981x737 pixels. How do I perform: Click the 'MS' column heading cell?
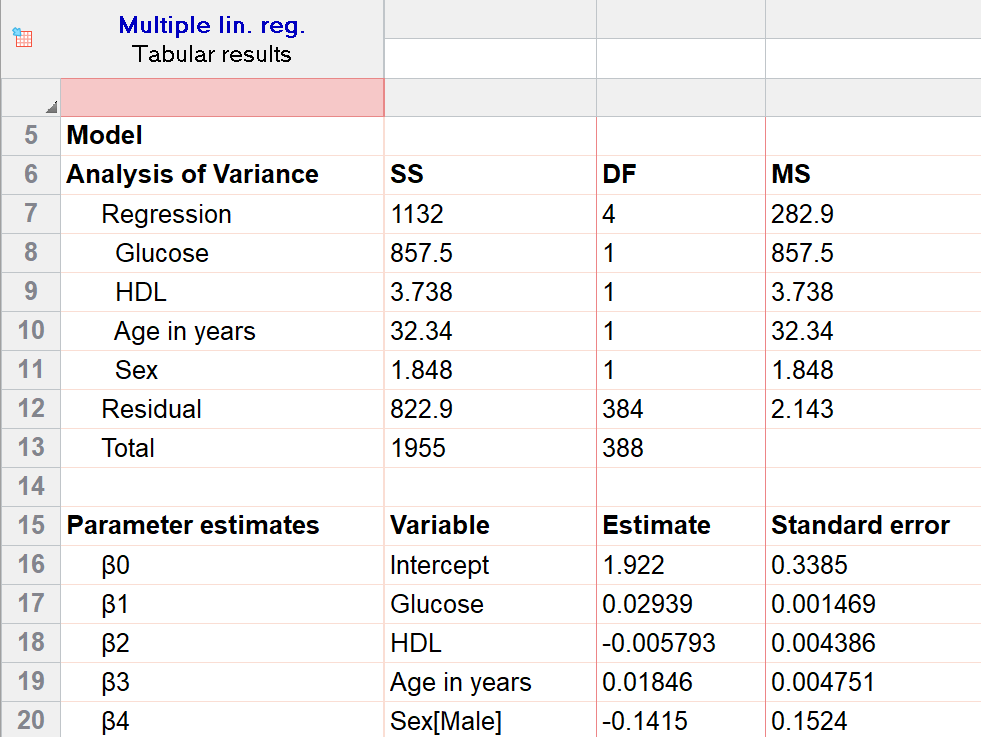coord(791,174)
